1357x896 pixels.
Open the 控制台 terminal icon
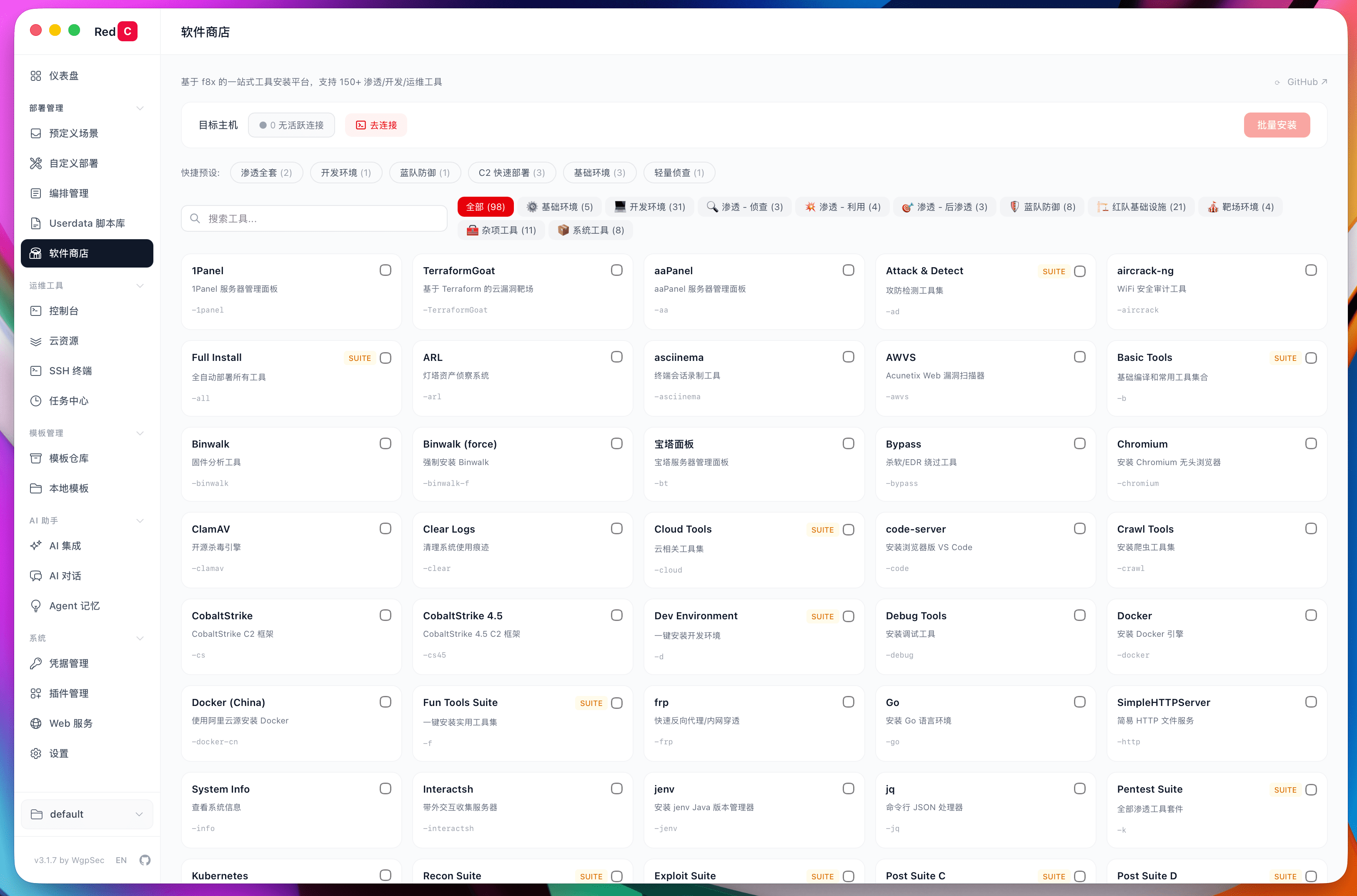[35, 311]
